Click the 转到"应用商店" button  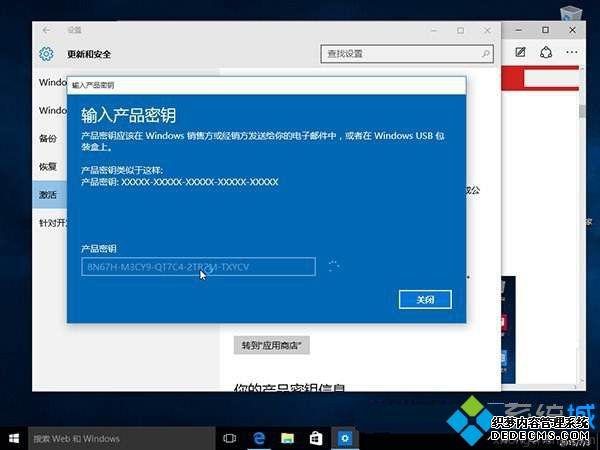tap(272, 346)
